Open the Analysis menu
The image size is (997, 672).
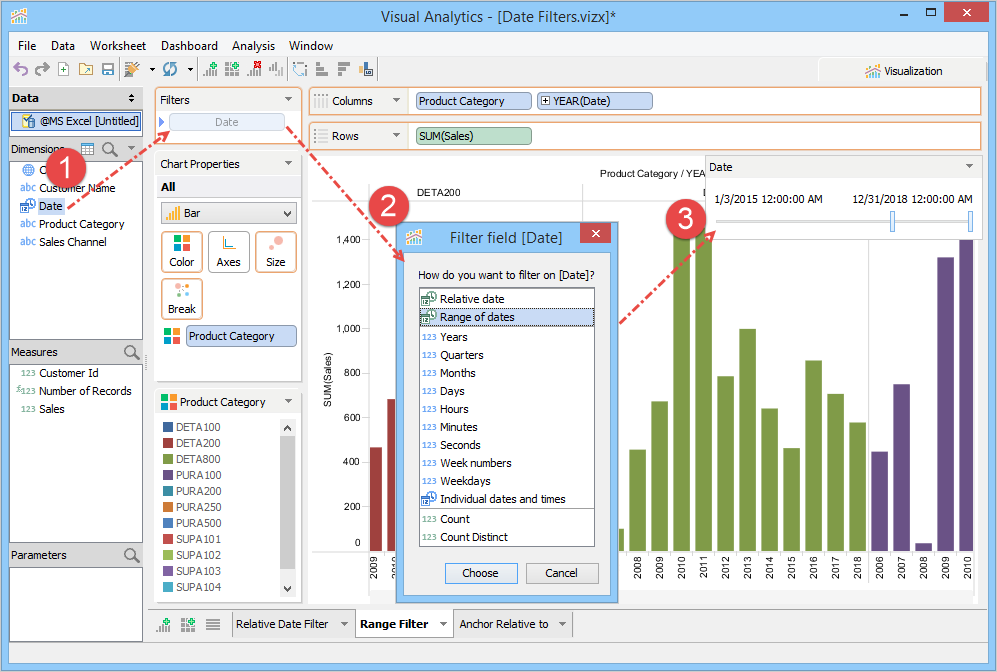253,46
